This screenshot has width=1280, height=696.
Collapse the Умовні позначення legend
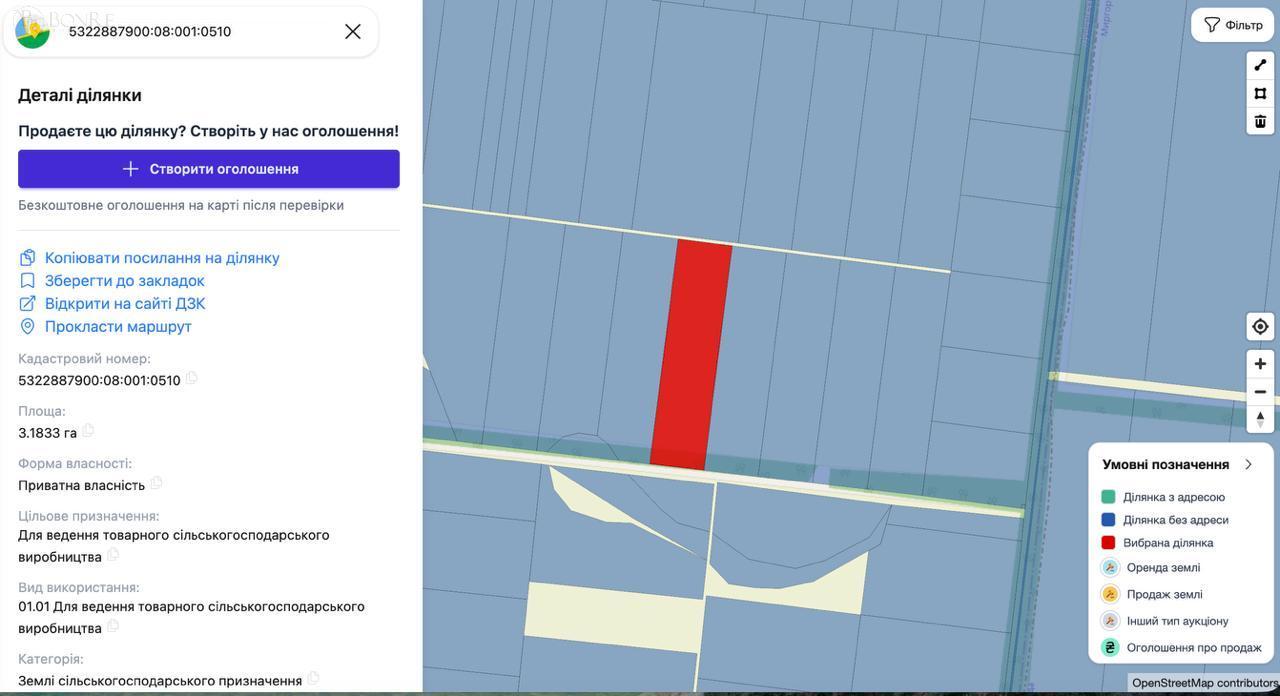pos(1248,464)
